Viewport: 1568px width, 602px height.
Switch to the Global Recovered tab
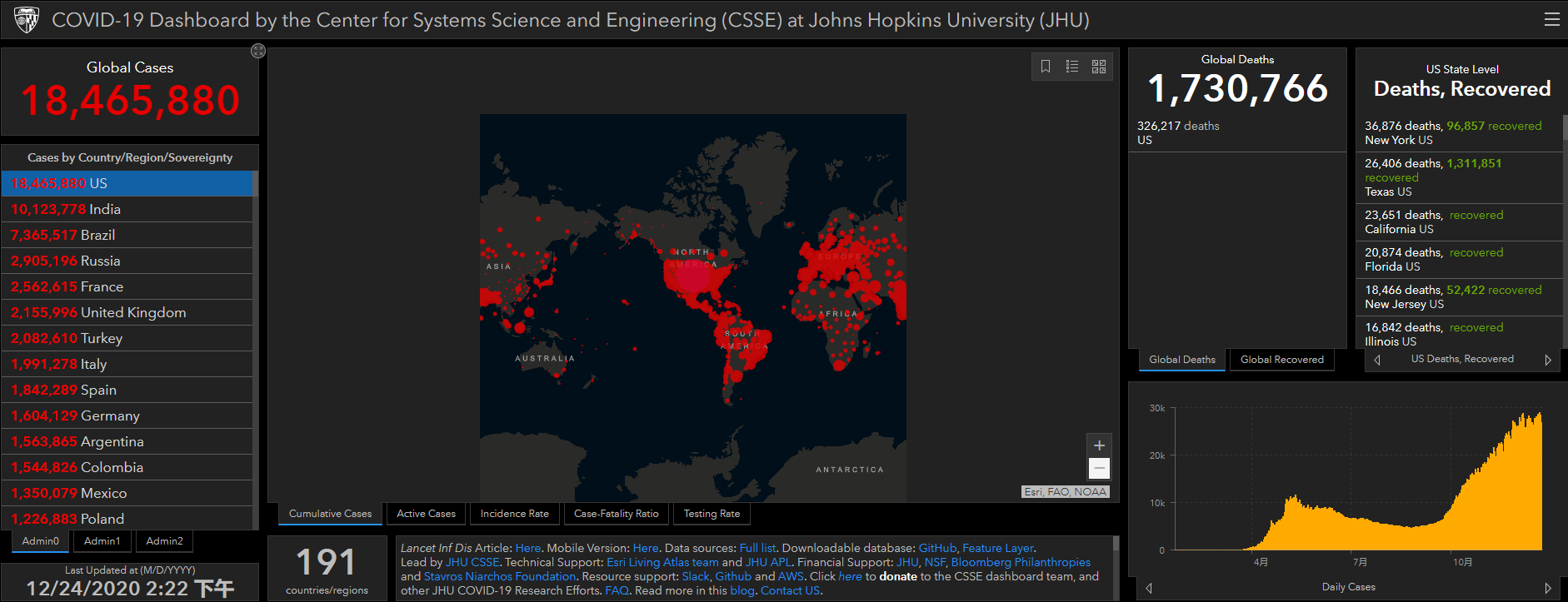pos(1281,360)
